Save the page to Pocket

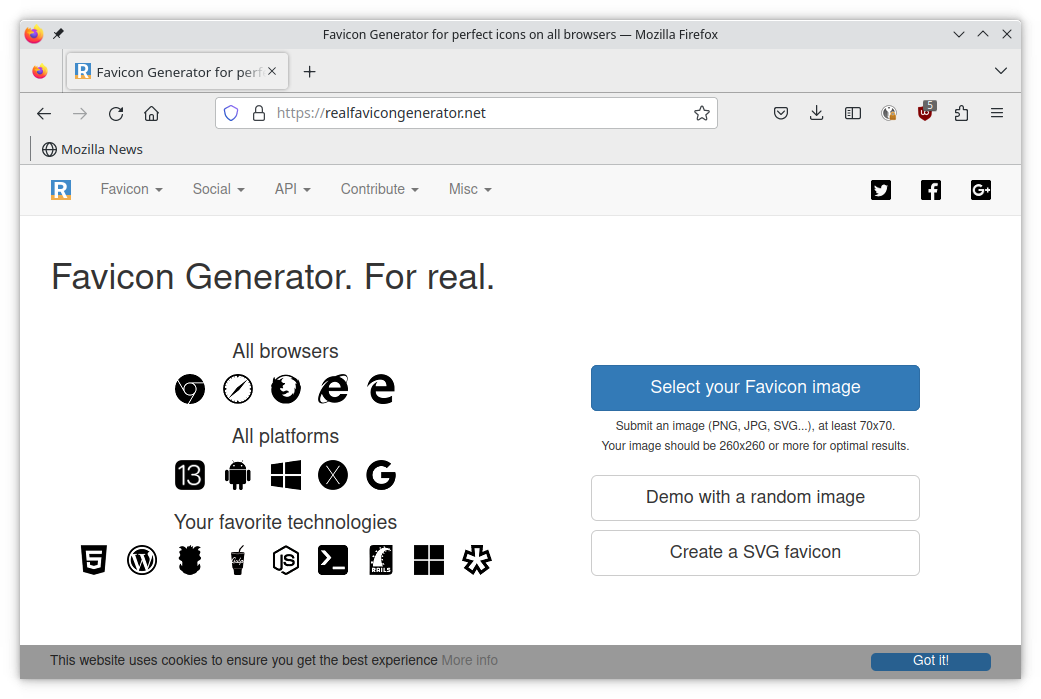pyautogui.click(x=781, y=113)
